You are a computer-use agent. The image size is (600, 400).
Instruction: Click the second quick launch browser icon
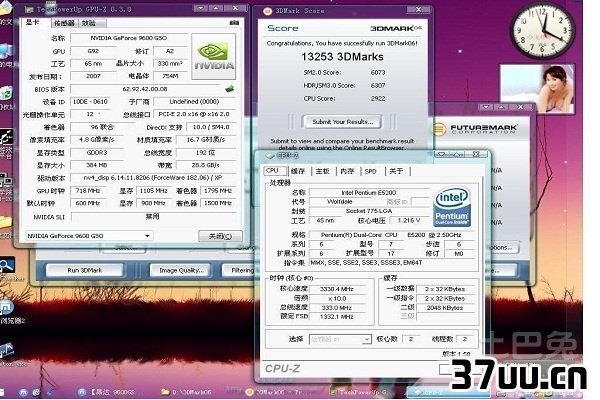[36, 392]
